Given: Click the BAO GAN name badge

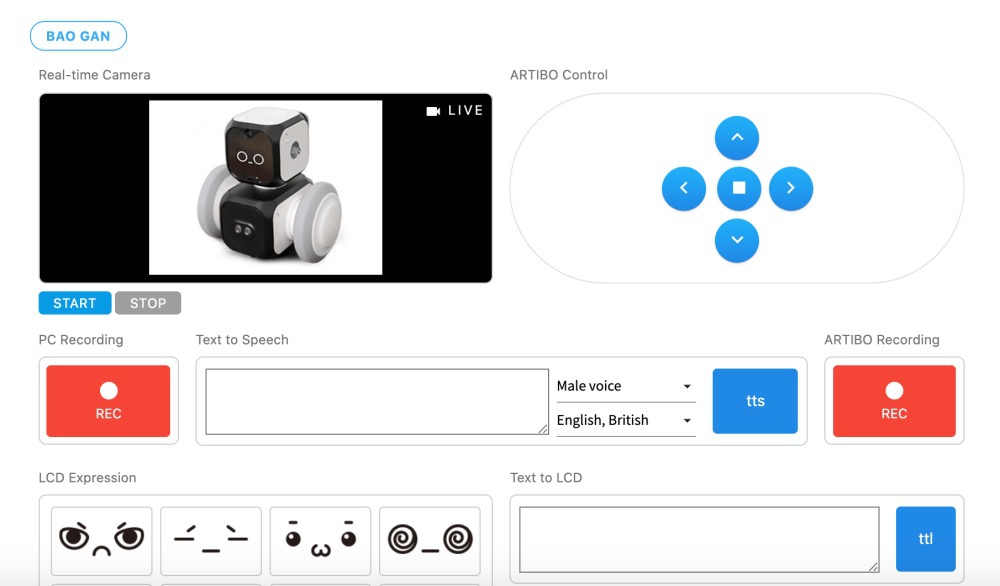Looking at the screenshot, I should coord(78,36).
